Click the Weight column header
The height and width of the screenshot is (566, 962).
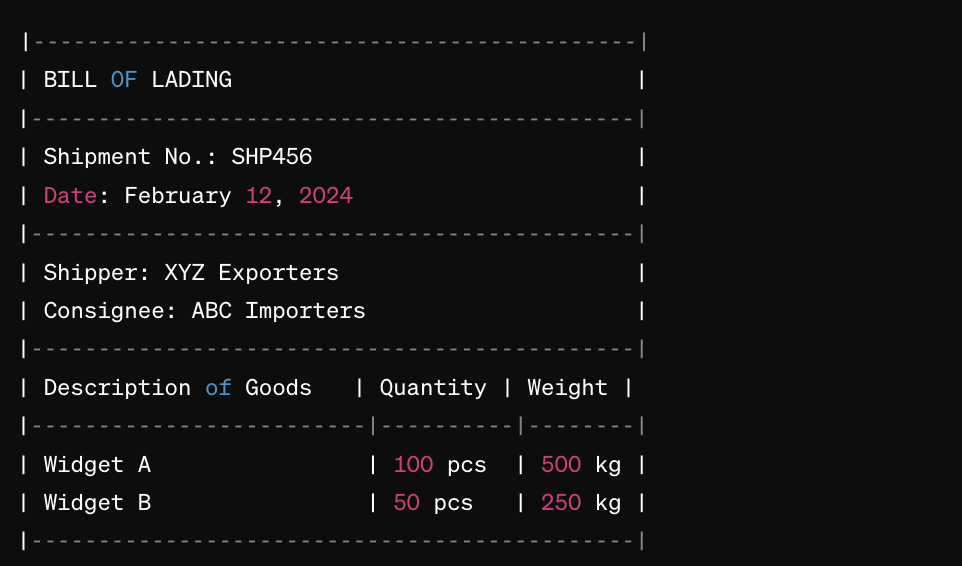pyautogui.click(x=568, y=388)
